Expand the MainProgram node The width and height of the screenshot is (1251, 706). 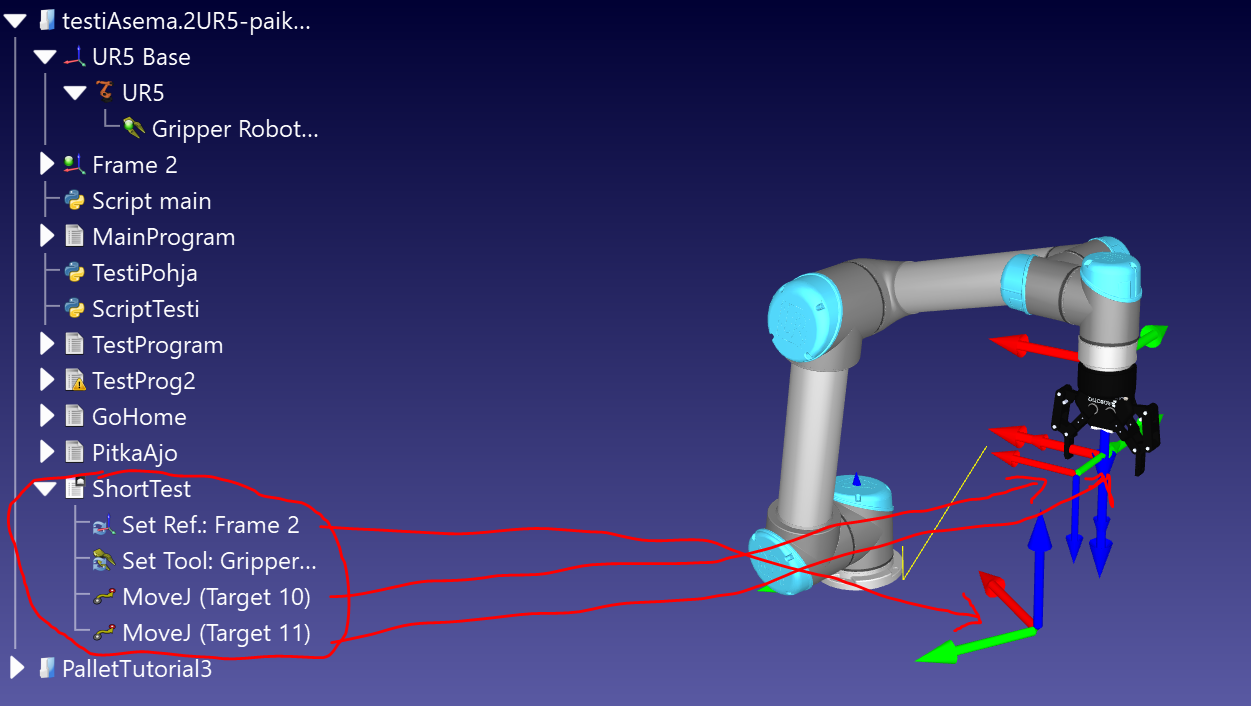point(46,237)
